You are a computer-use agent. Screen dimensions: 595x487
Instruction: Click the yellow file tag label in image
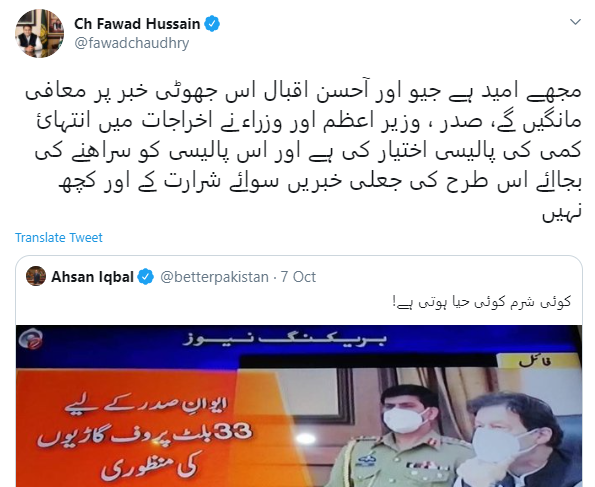(541, 361)
